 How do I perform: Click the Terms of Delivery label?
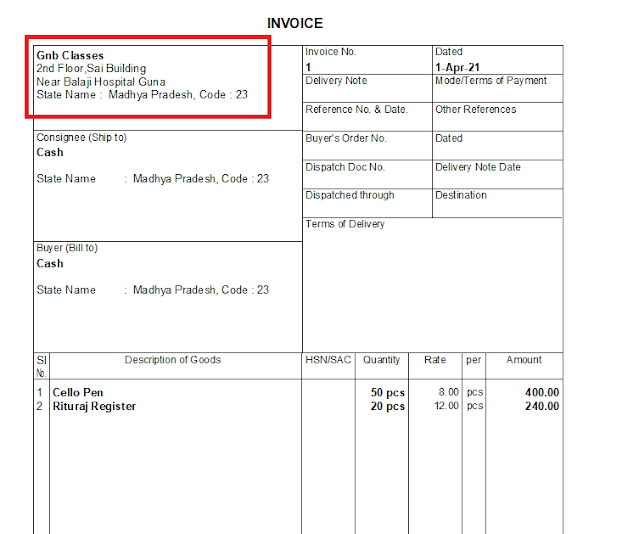(345, 224)
